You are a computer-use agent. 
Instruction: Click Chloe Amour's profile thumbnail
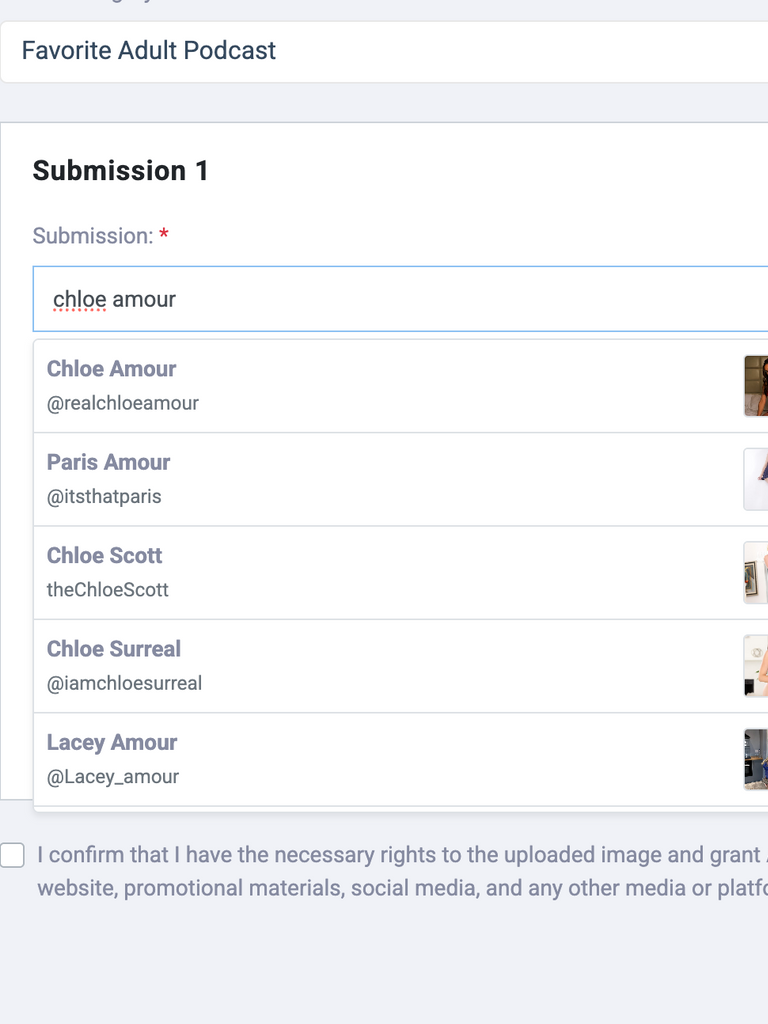(x=756, y=386)
